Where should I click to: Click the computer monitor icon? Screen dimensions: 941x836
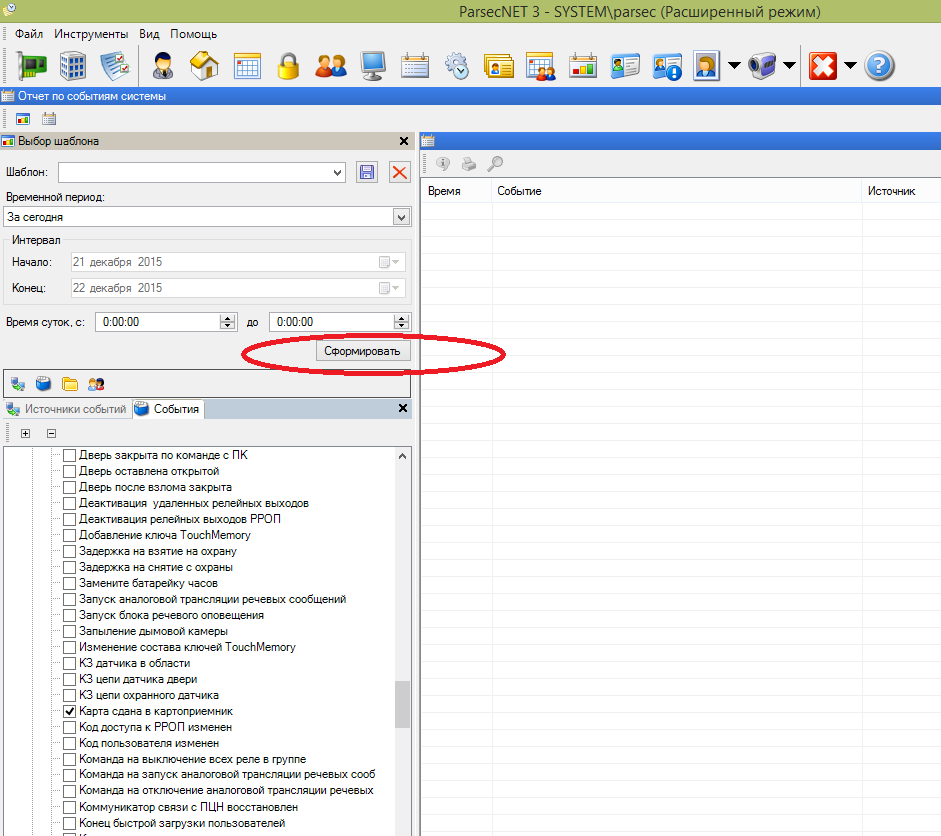373,65
